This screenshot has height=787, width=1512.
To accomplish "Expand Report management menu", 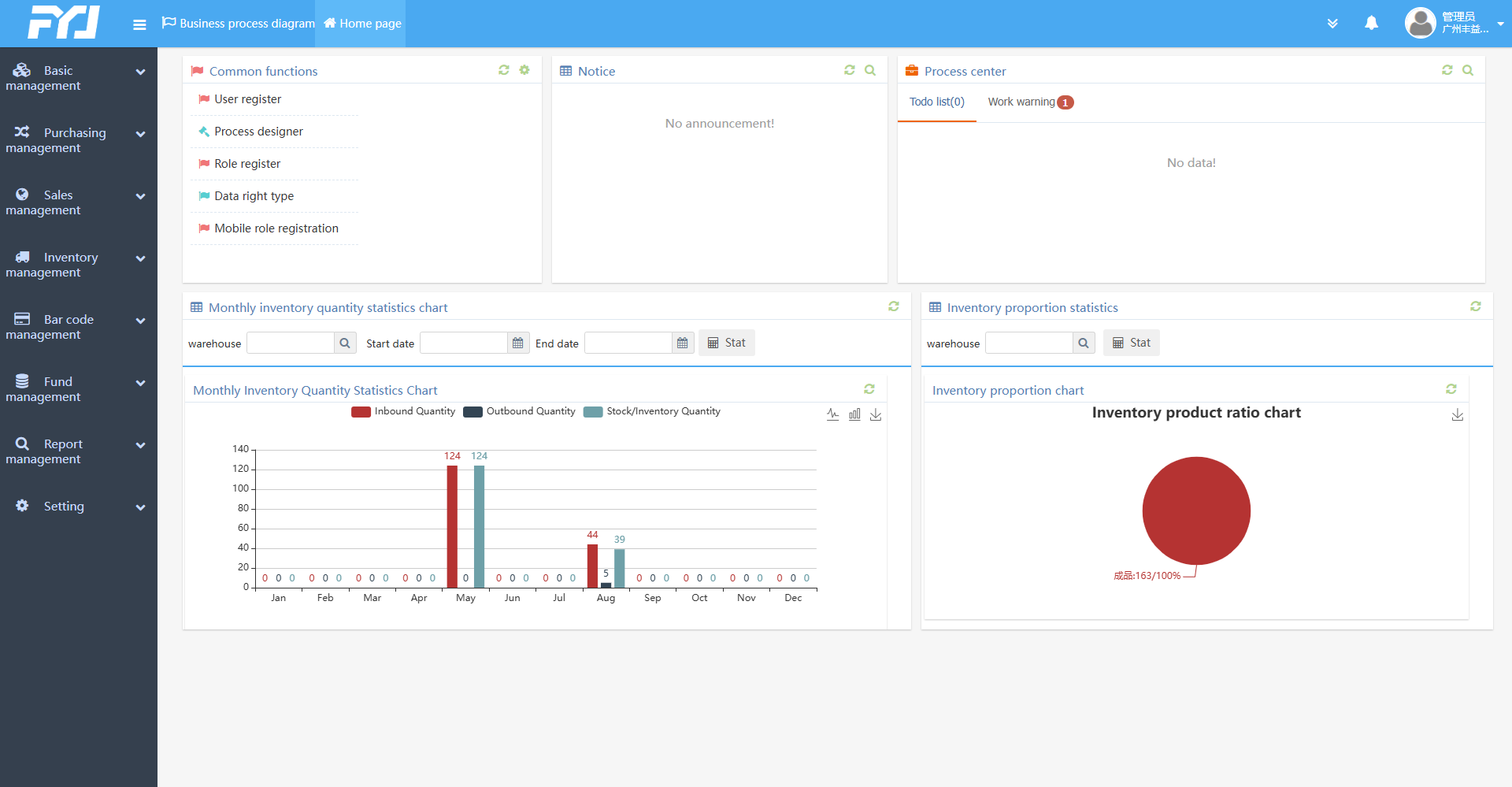I will [x=79, y=451].
